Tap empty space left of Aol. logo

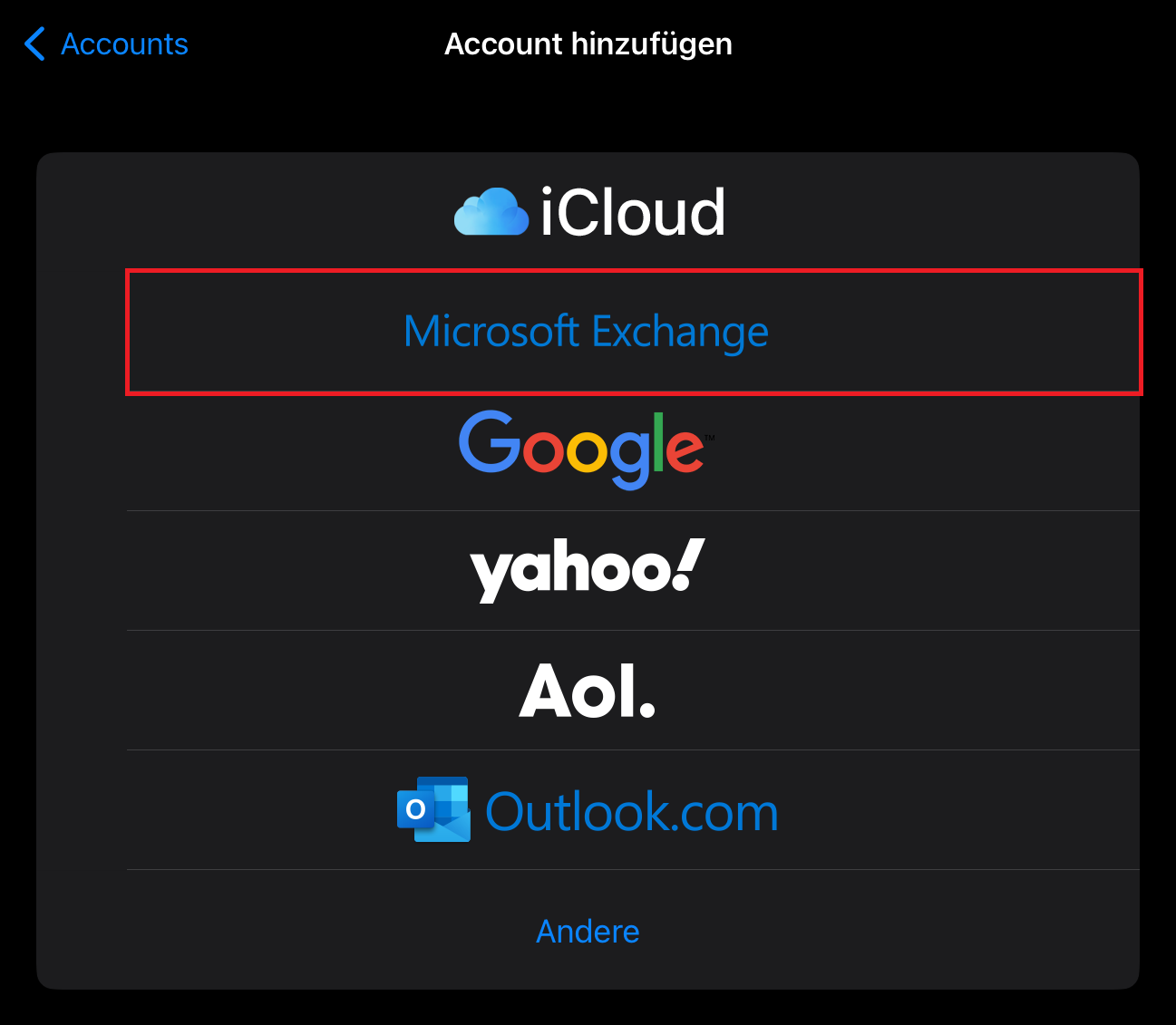(317, 691)
